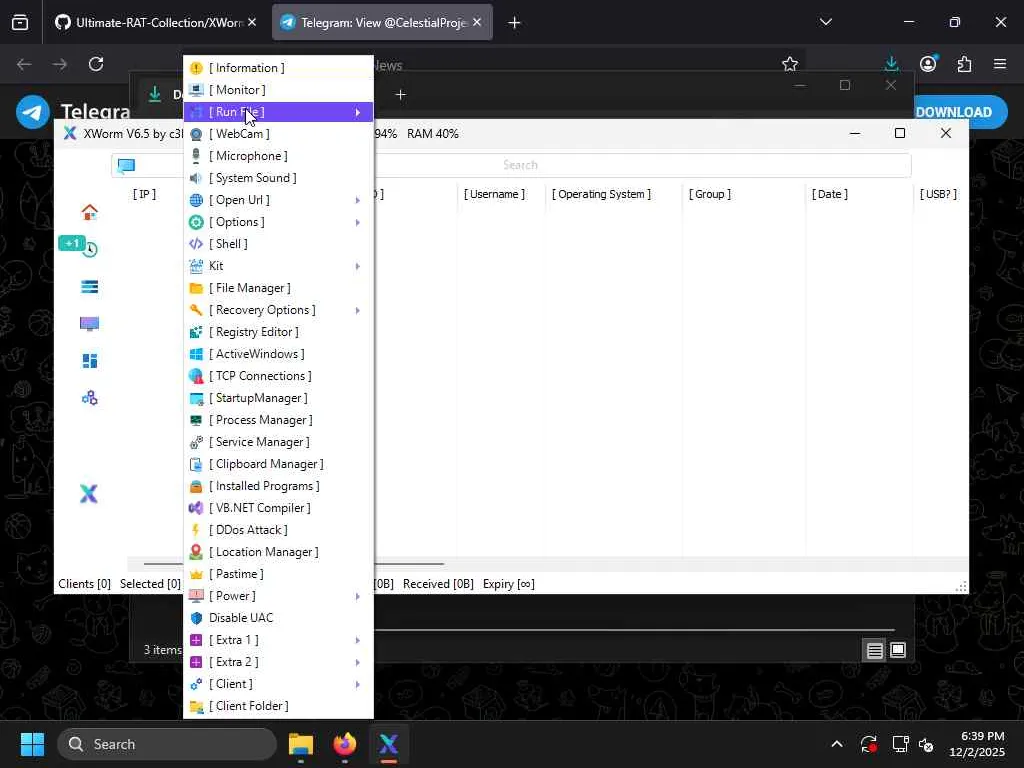Screen dimensions: 1024x768
Task: Open the Firefox account icon
Action: click(x=928, y=64)
